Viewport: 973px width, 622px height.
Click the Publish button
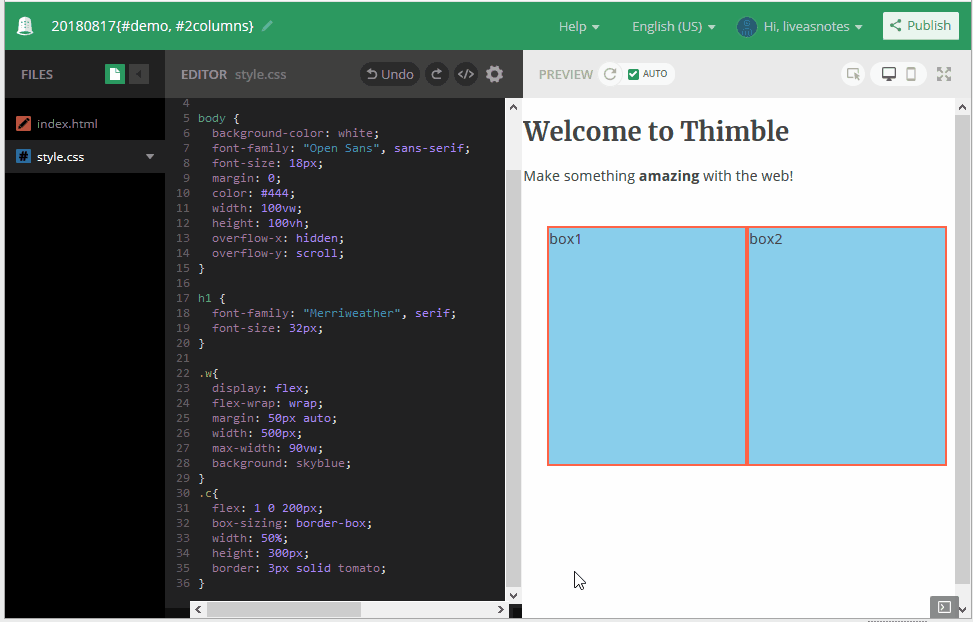point(920,26)
